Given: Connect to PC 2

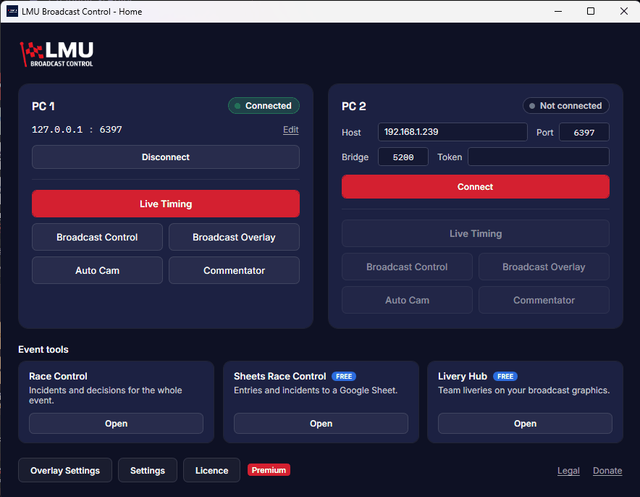Looking at the screenshot, I should (x=476, y=186).
